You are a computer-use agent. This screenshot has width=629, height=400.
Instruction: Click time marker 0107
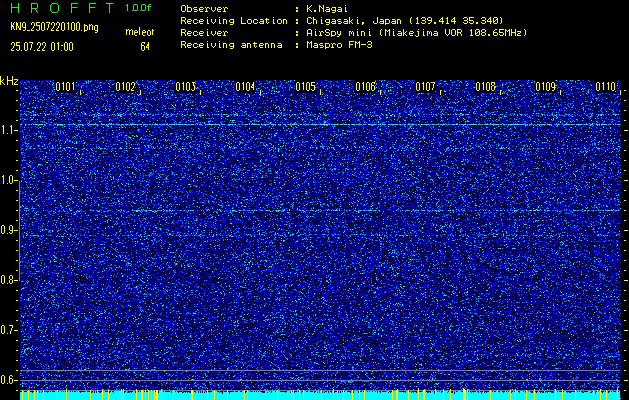(x=425, y=87)
